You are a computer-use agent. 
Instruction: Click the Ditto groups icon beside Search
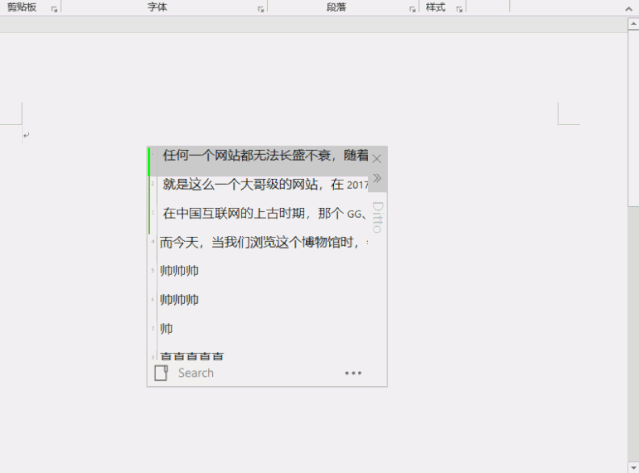tap(161, 373)
